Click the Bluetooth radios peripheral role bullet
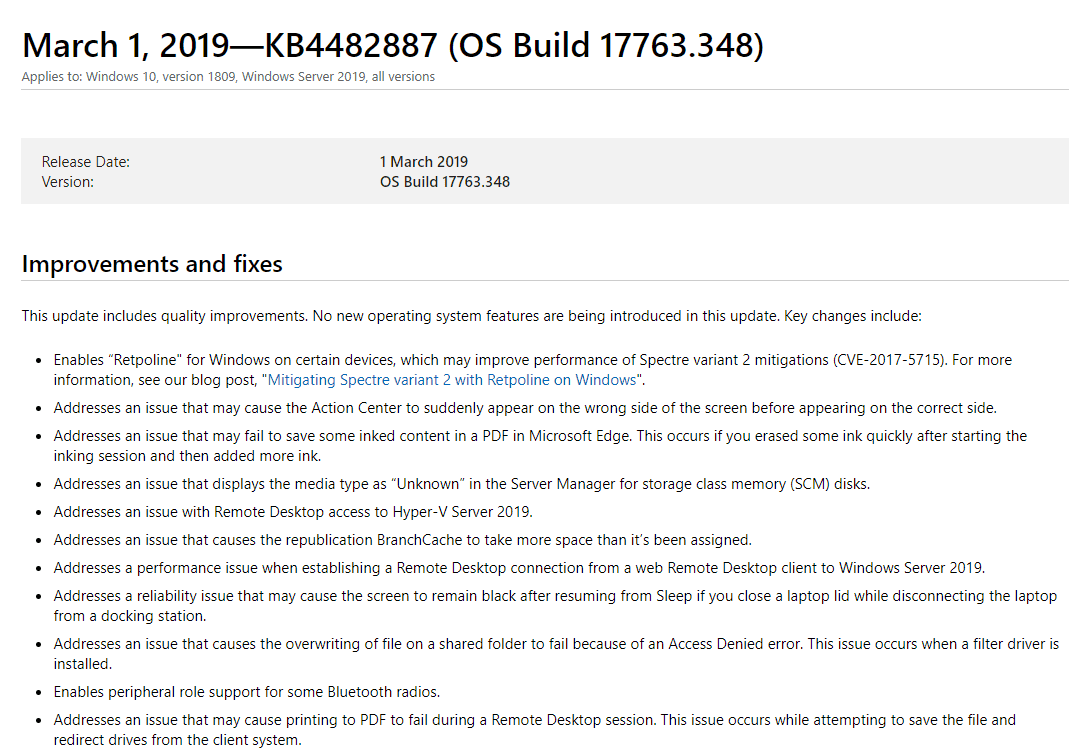This screenshot has width=1075, height=755. pyautogui.click(x=247, y=692)
